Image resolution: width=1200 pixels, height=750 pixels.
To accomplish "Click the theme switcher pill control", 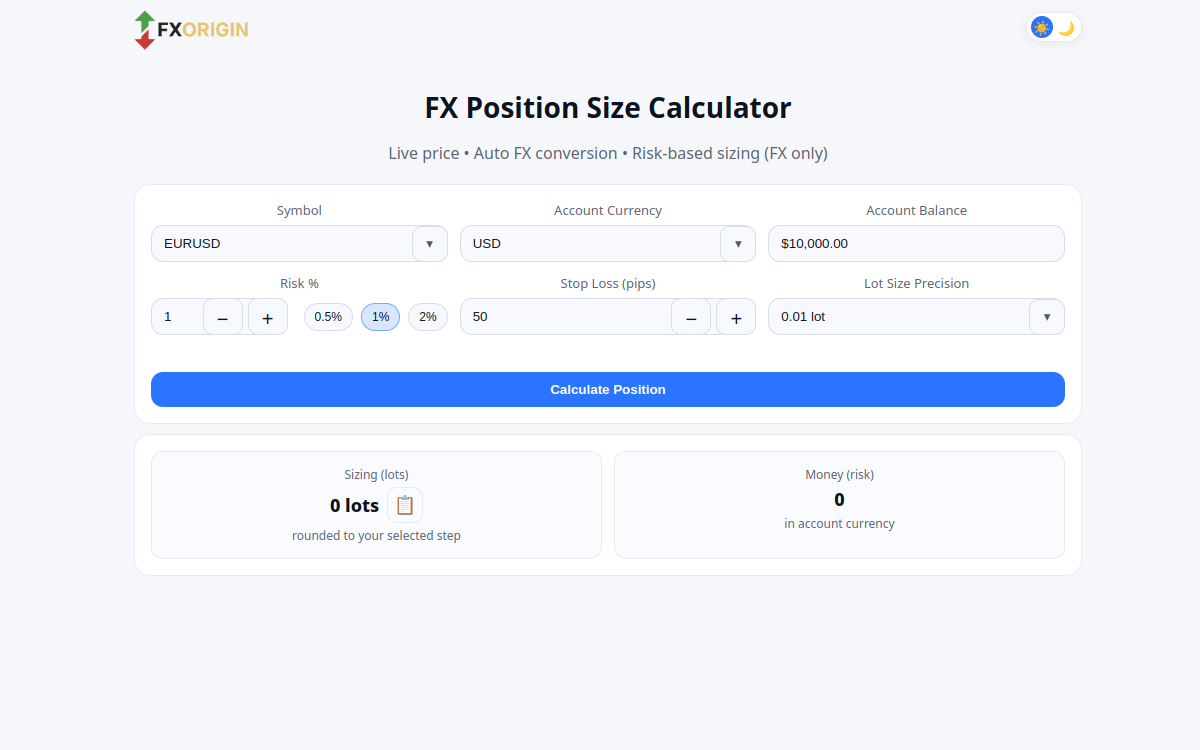I will click(x=1054, y=27).
